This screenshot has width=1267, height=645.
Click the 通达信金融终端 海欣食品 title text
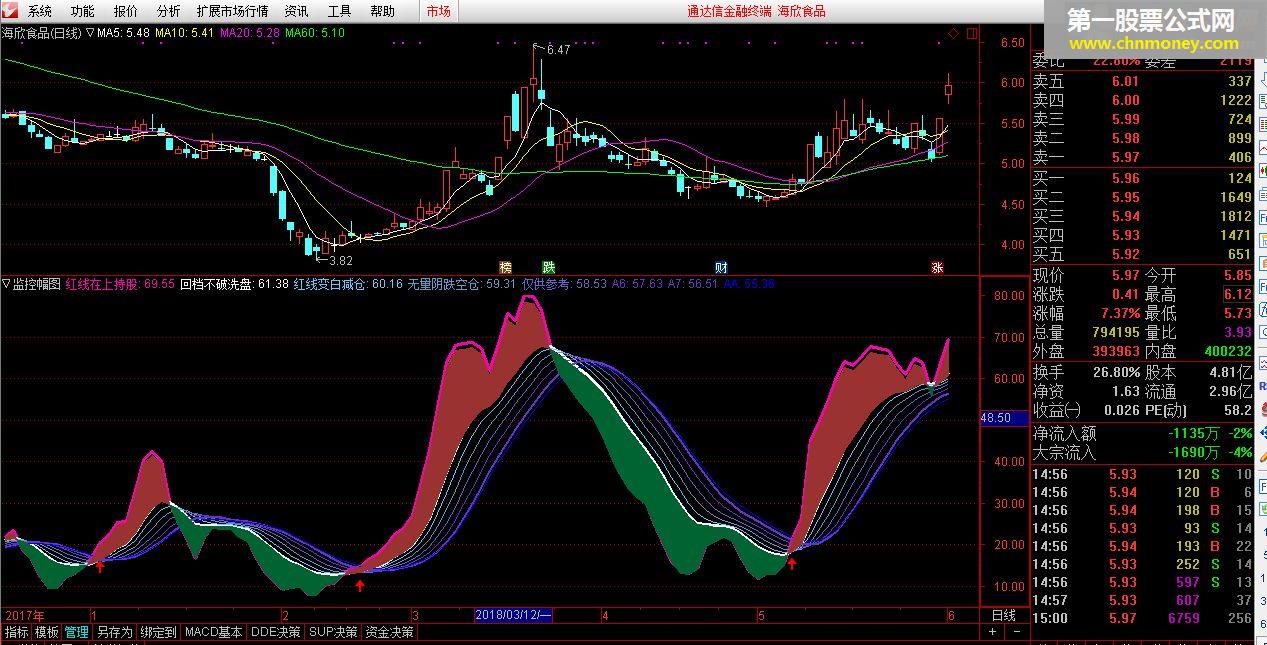coord(756,11)
